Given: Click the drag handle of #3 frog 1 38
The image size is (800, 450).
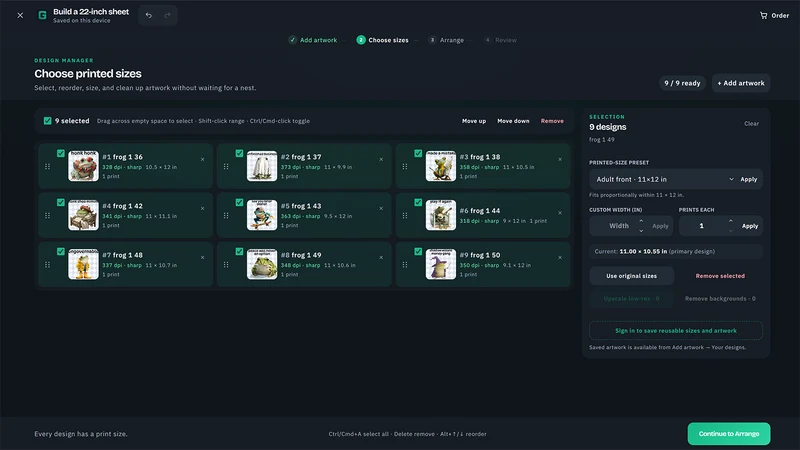Looking at the screenshot, I should pyautogui.click(x=405, y=166).
